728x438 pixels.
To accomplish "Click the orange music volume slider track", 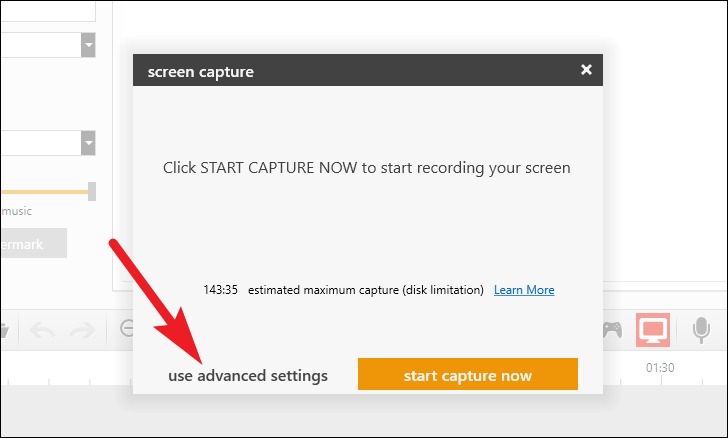I will pyautogui.click(x=44, y=191).
